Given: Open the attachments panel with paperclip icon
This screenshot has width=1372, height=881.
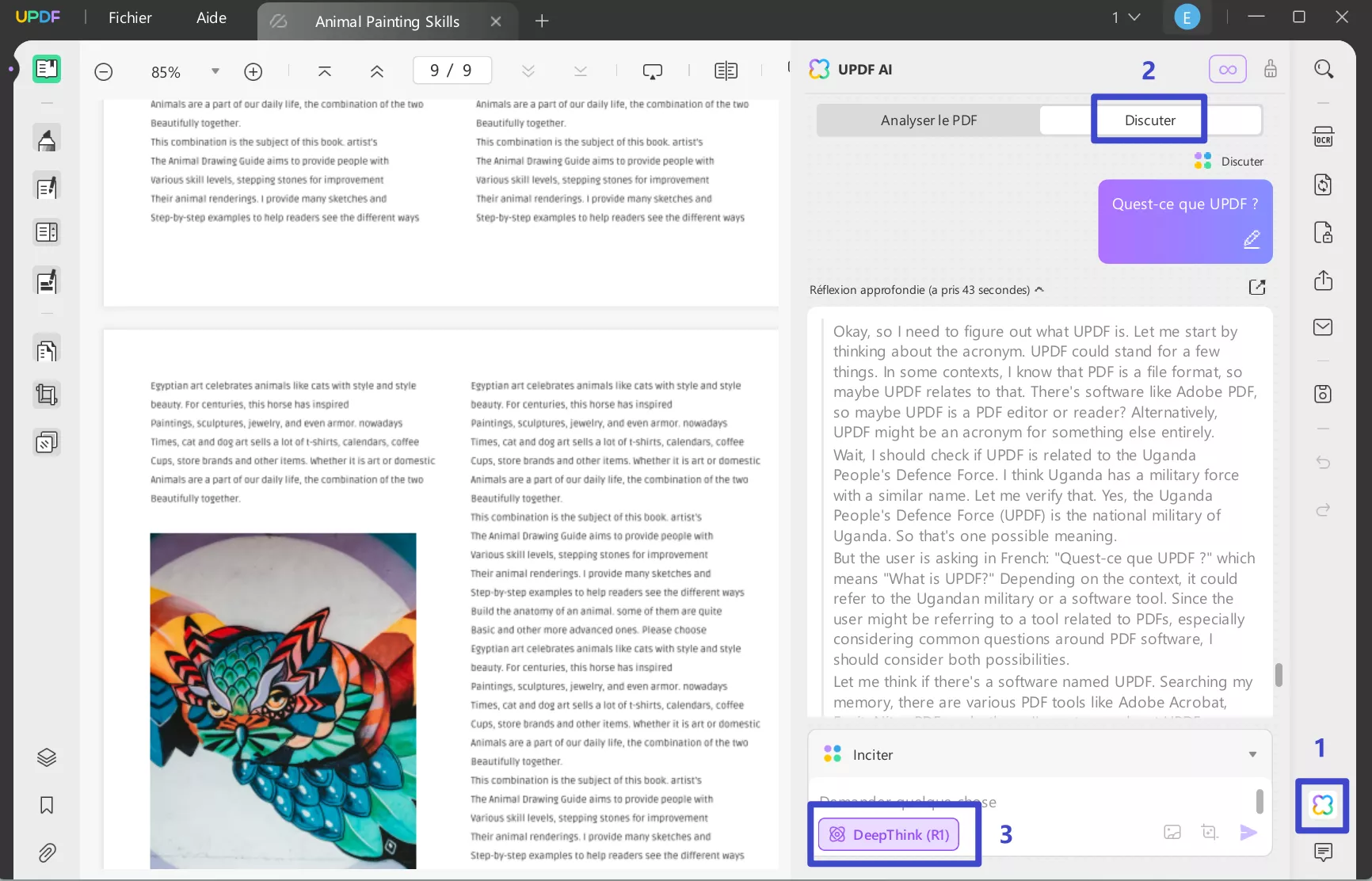Looking at the screenshot, I should pos(47,853).
